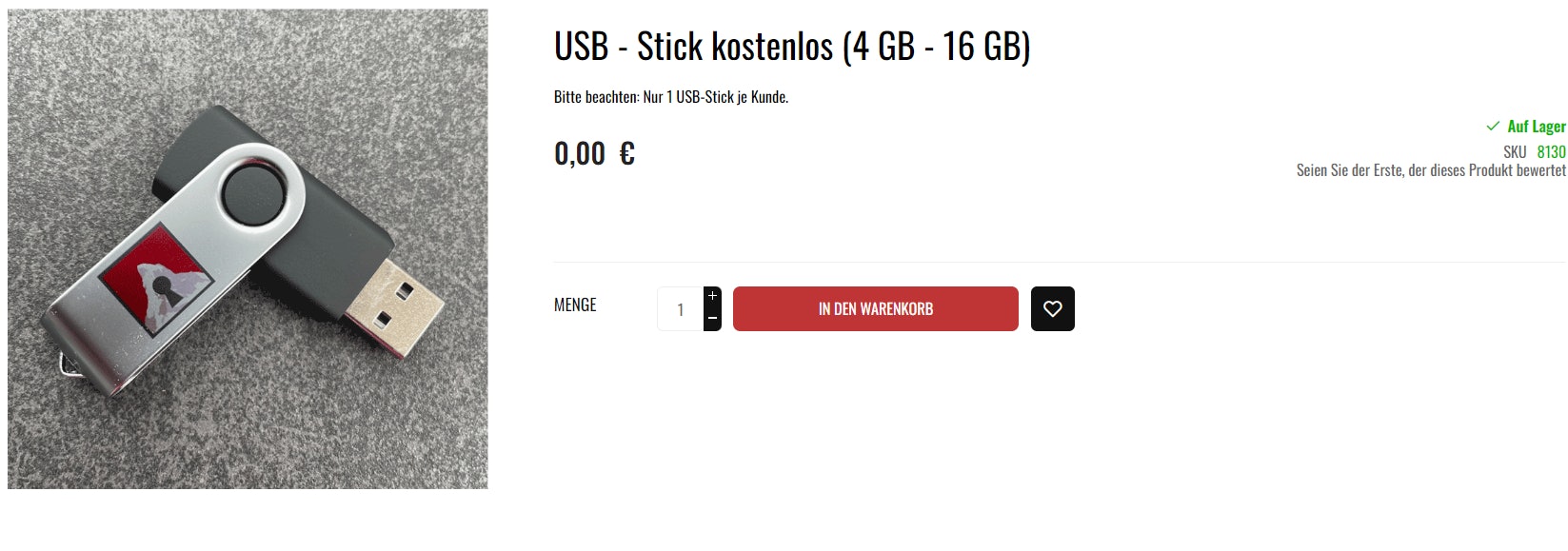The image size is (1568, 551).
Task: Add product to wishlist with heart icon
Action: [1052, 308]
